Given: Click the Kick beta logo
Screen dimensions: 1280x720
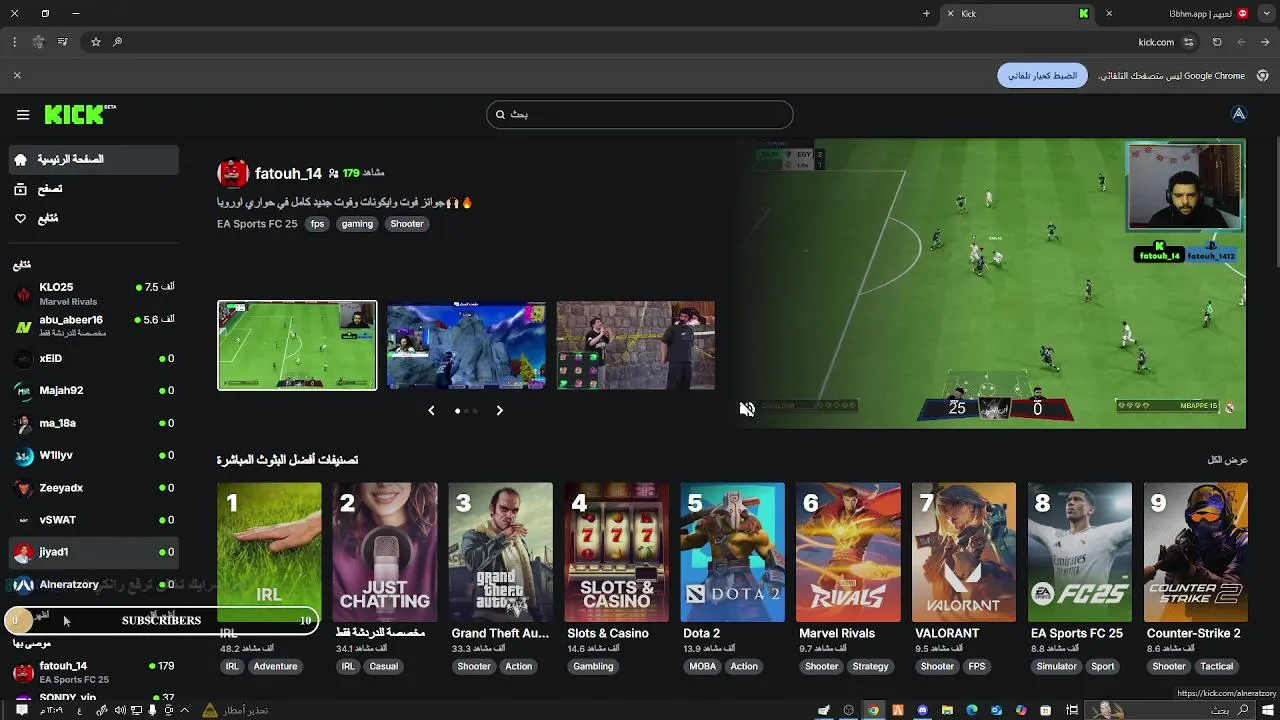Looking at the screenshot, I should (x=80, y=115).
